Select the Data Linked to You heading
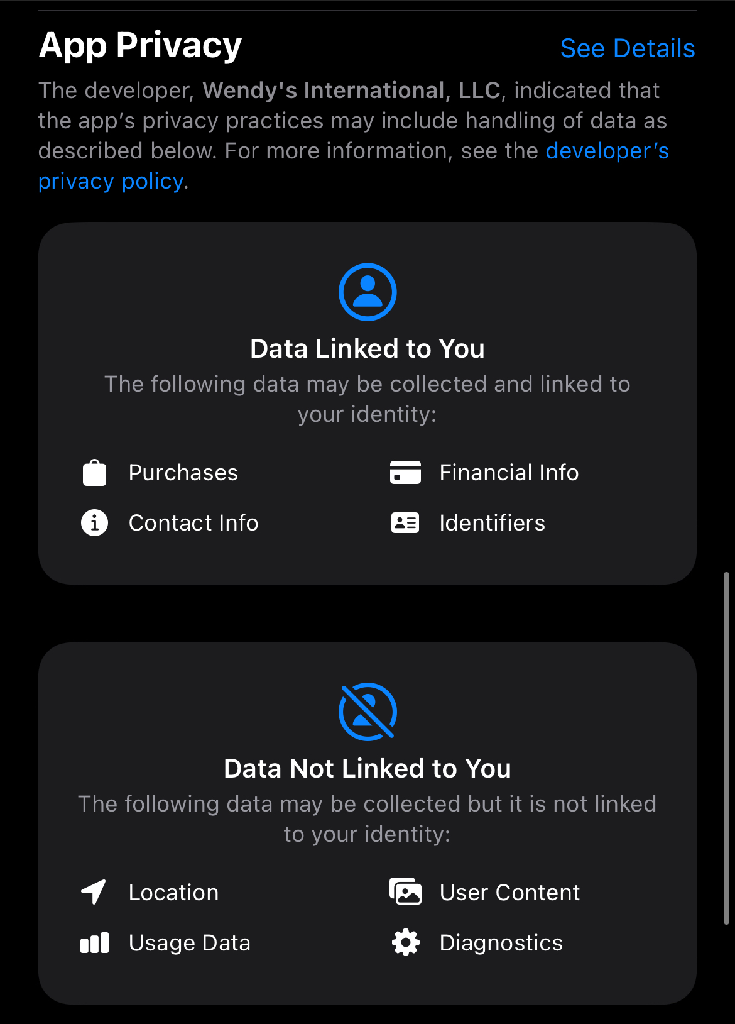The image size is (735, 1024). tap(368, 349)
